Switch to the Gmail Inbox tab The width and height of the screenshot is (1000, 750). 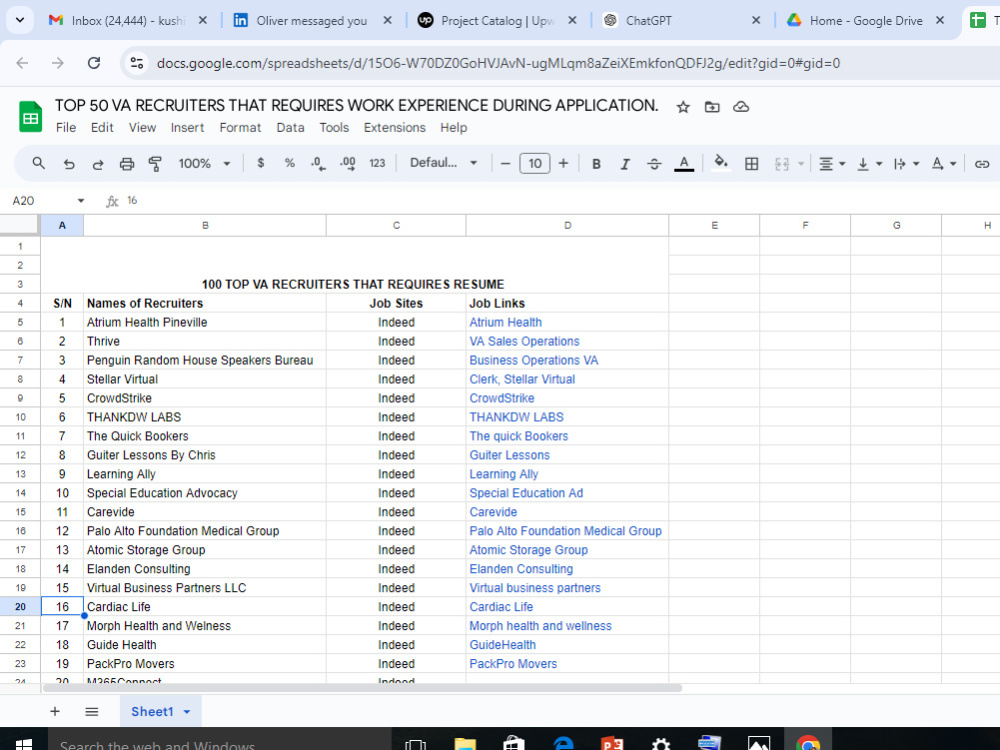[128, 20]
